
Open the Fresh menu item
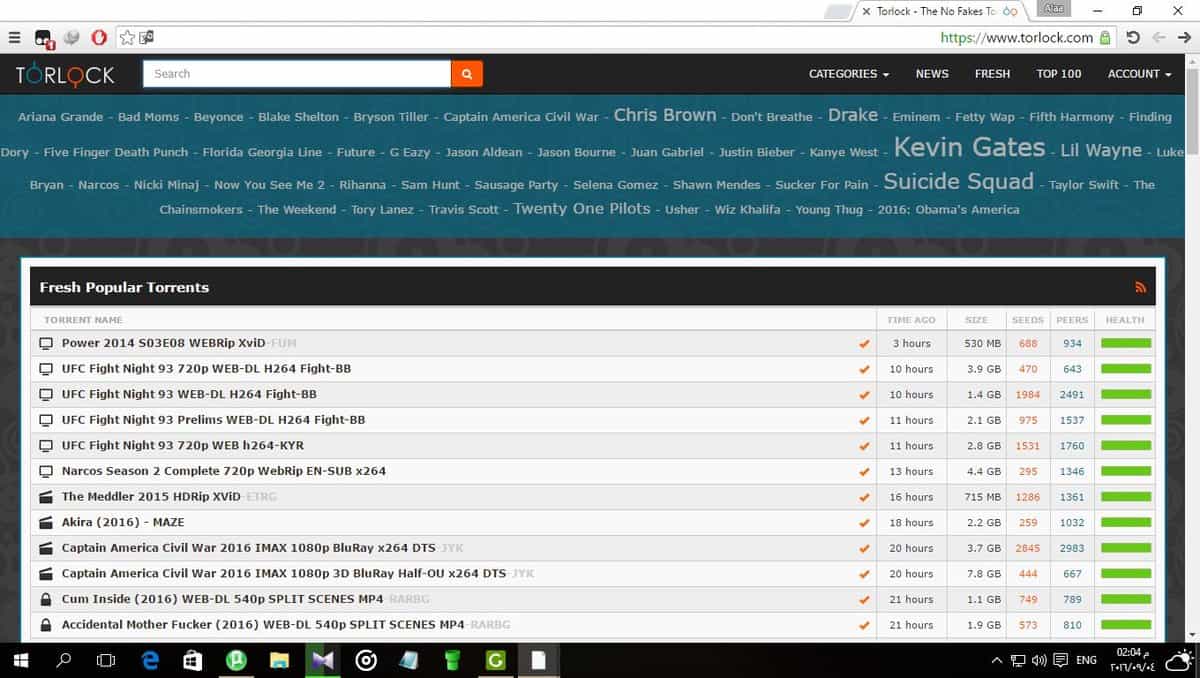tap(992, 74)
